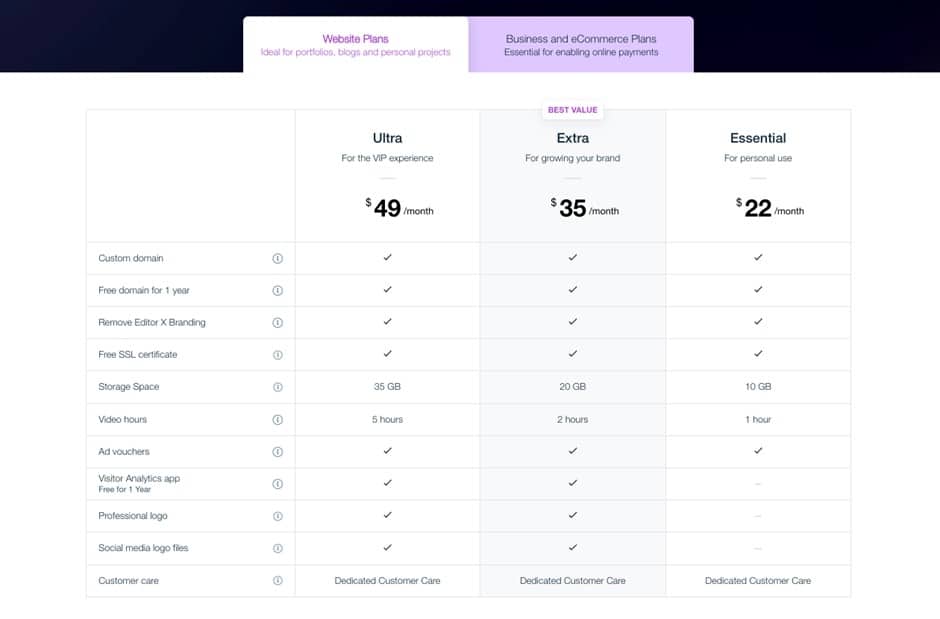This screenshot has width=940, height=619.
Task: Click info icon for Free domain for 1 year
Action: (x=278, y=290)
